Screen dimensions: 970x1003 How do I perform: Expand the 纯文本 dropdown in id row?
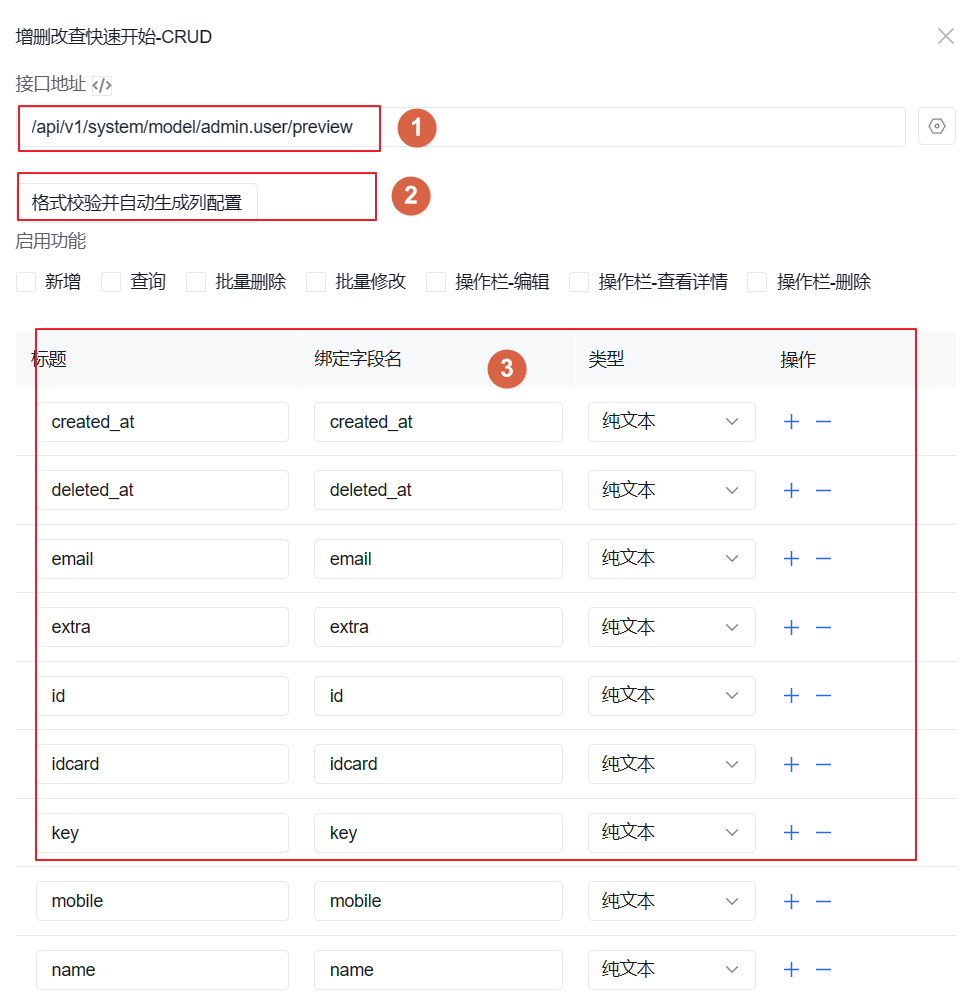[x=671, y=696]
